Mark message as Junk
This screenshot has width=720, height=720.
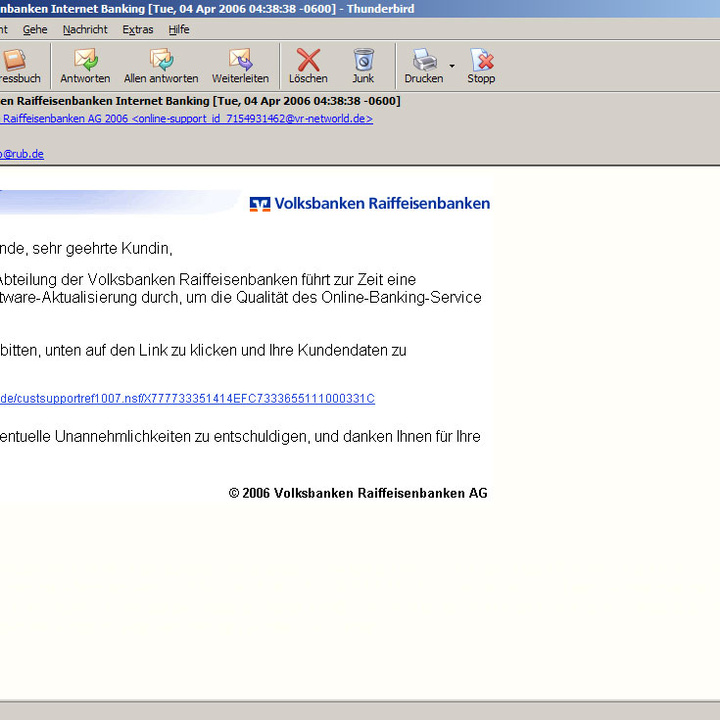coord(363,66)
